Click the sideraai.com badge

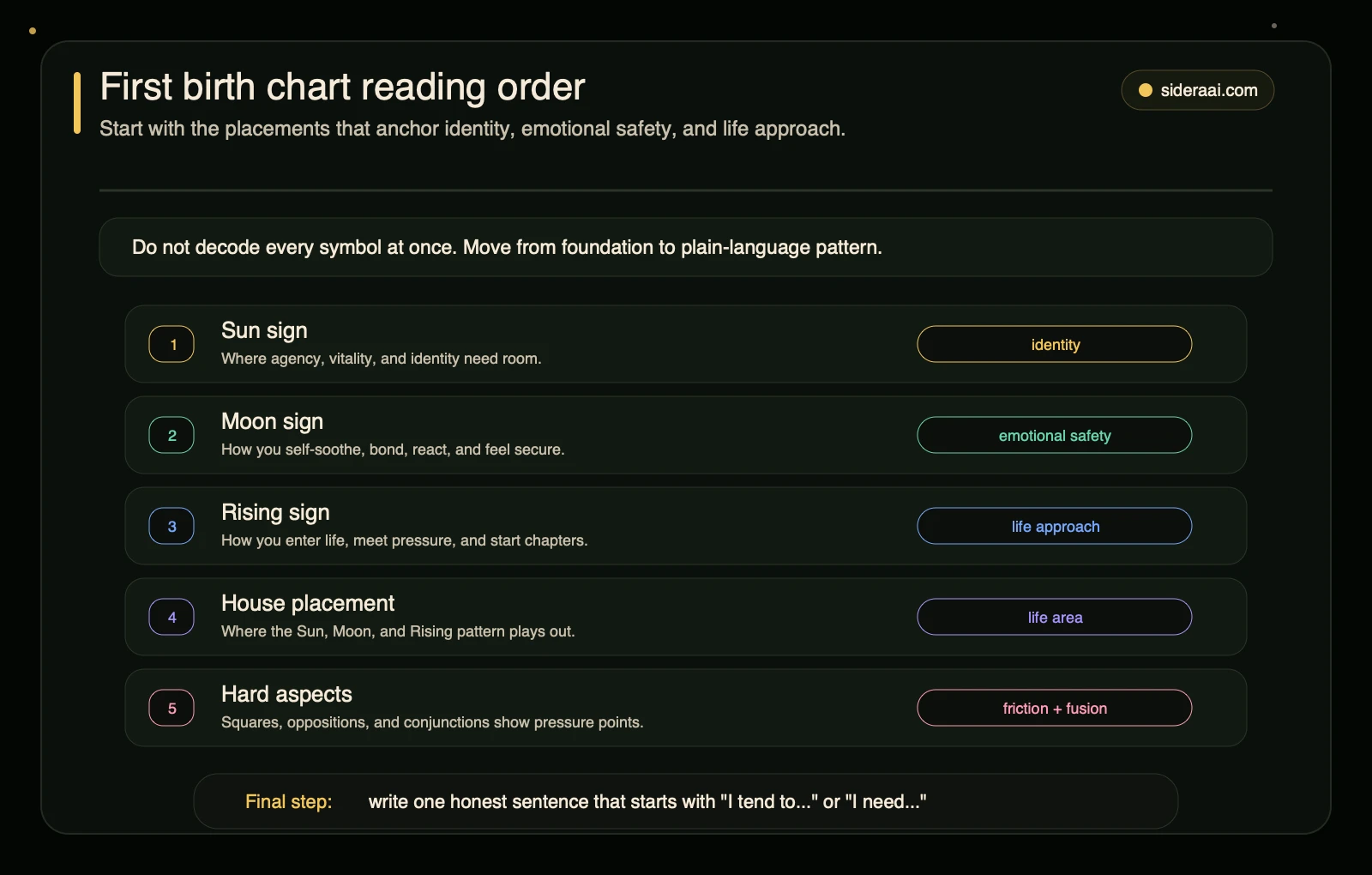coord(1197,90)
